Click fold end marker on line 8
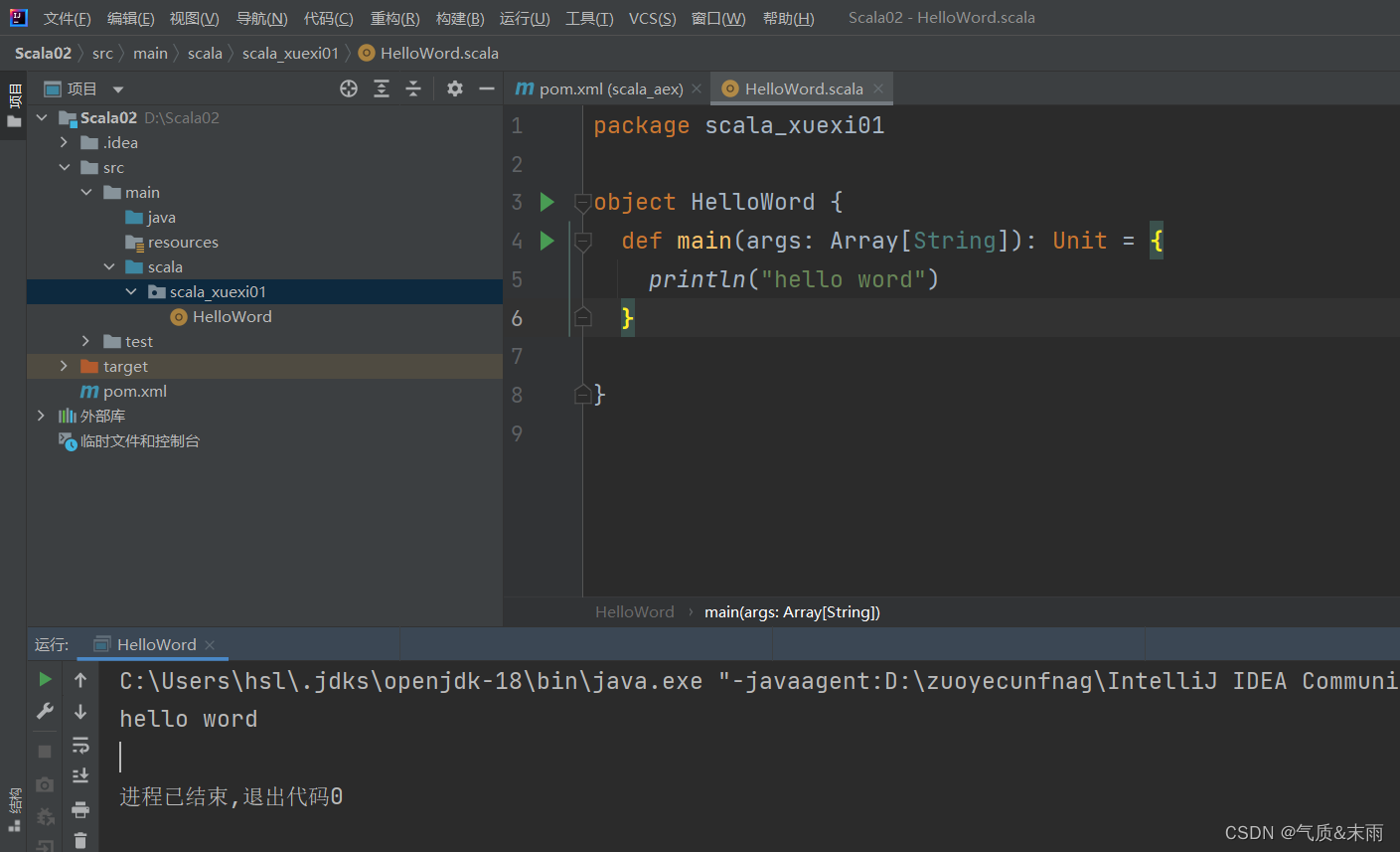Image resolution: width=1400 pixels, height=852 pixels. pyautogui.click(x=583, y=395)
